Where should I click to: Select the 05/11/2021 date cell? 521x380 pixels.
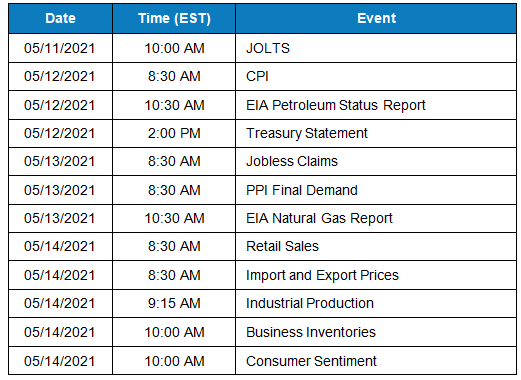[x=60, y=48]
